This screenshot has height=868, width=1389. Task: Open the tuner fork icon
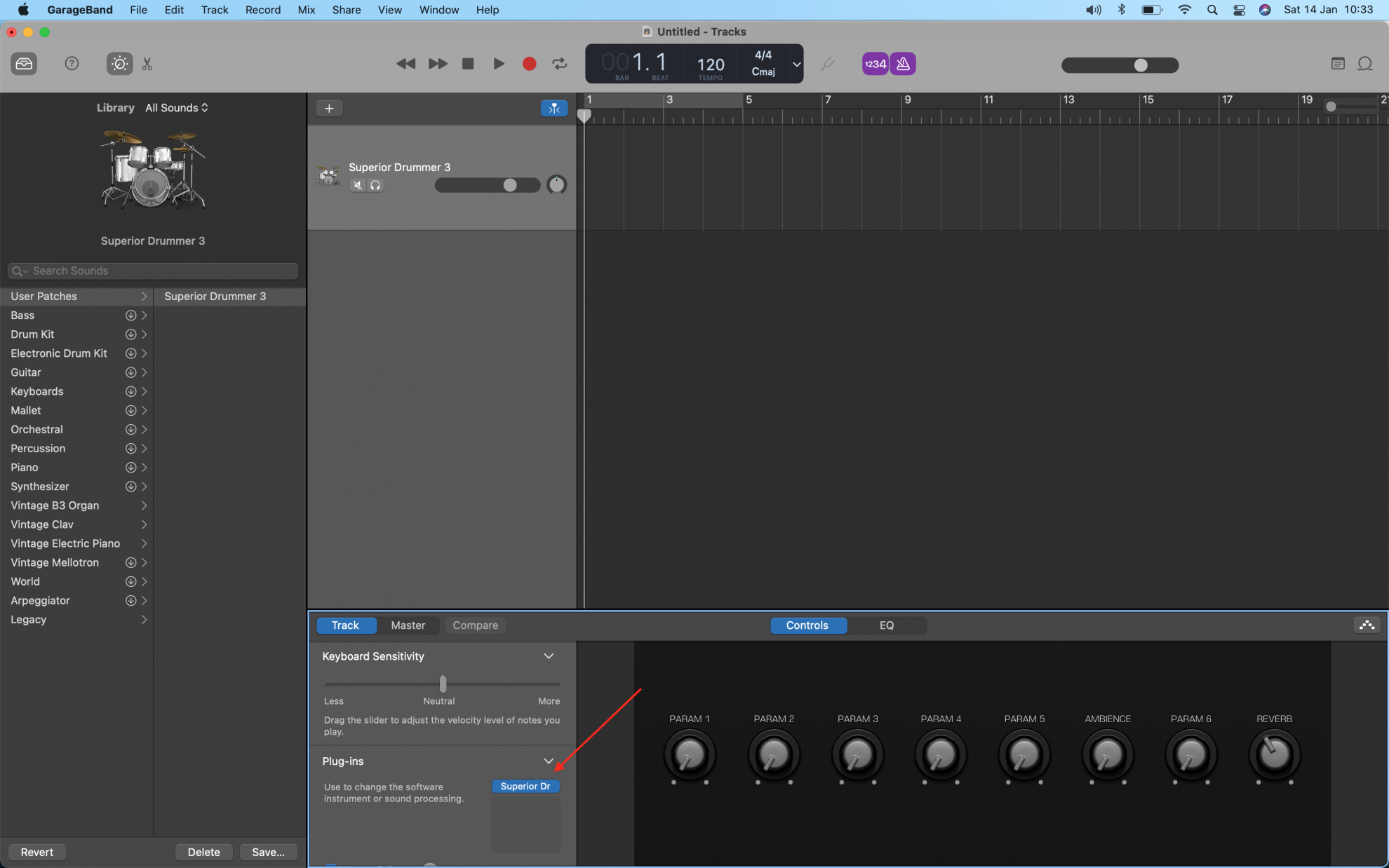click(828, 63)
